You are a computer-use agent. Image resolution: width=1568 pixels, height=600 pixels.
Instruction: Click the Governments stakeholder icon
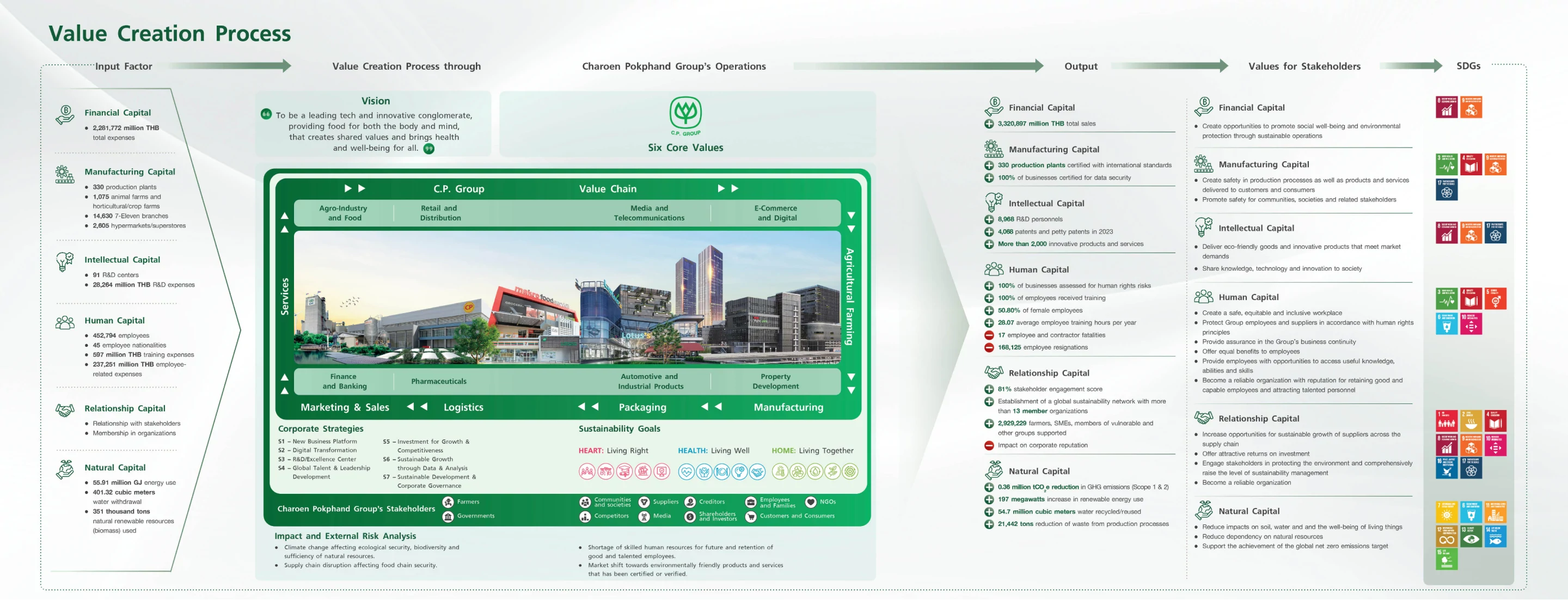[x=448, y=517]
